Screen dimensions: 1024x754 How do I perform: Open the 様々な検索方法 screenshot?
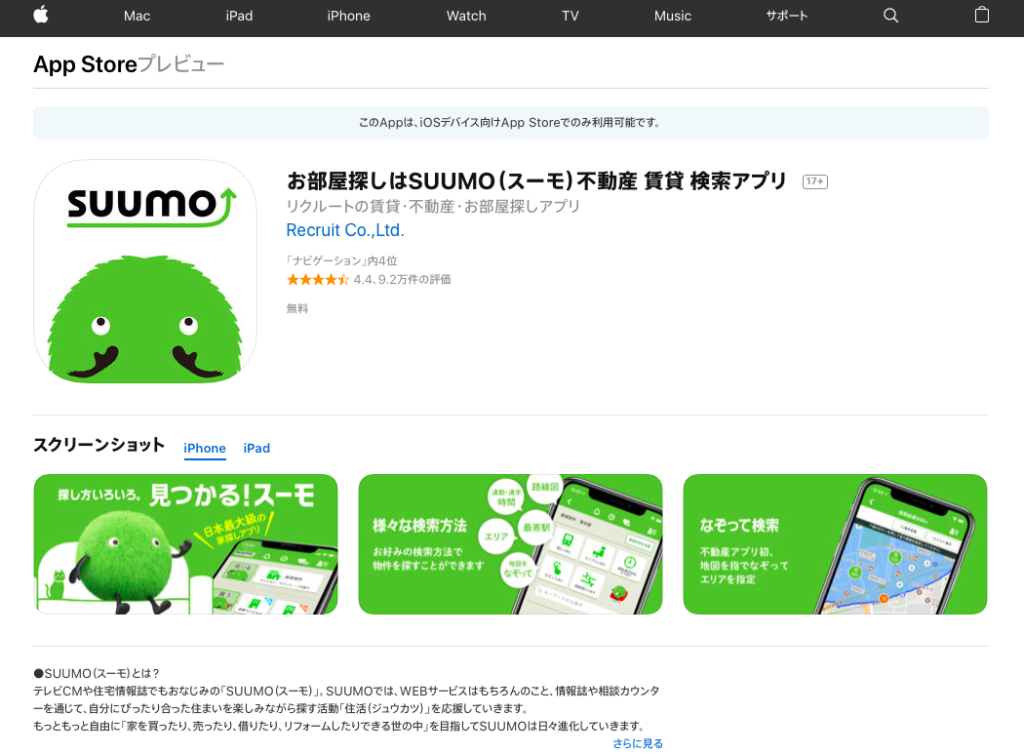(510, 544)
